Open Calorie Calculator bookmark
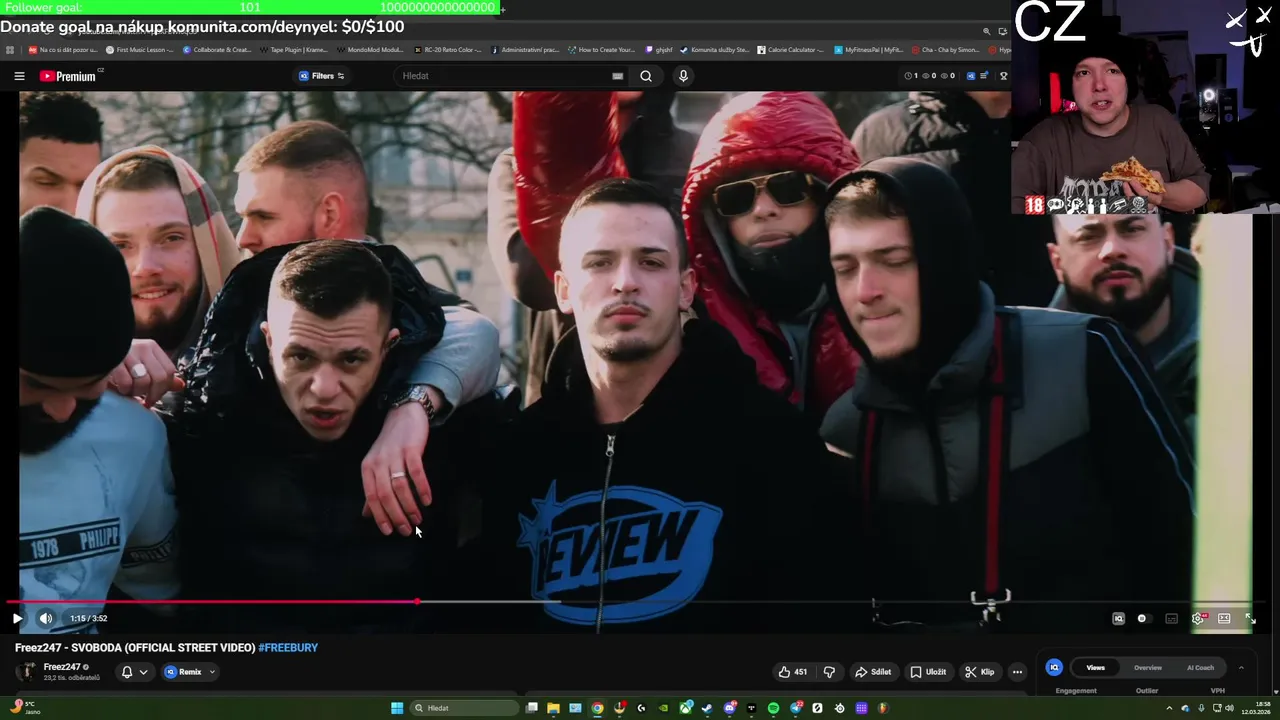 tap(791, 49)
